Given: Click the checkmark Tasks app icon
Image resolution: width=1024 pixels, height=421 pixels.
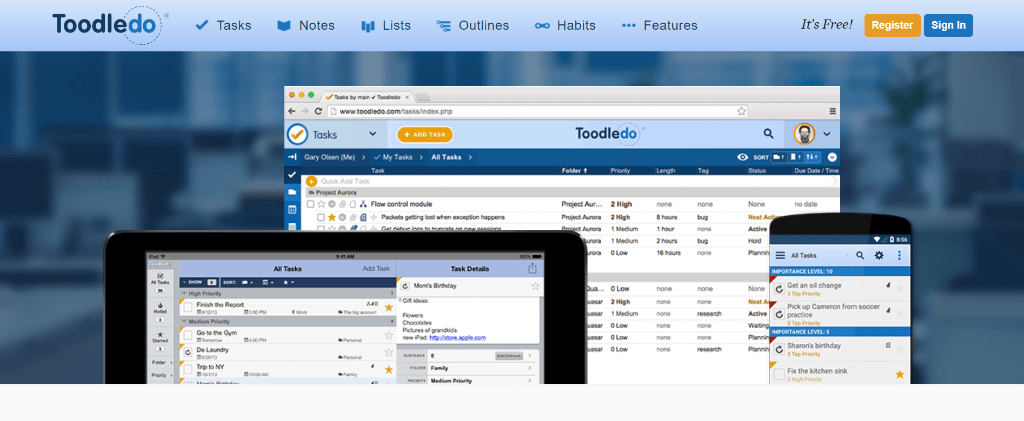Looking at the screenshot, I should click(x=297, y=134).
